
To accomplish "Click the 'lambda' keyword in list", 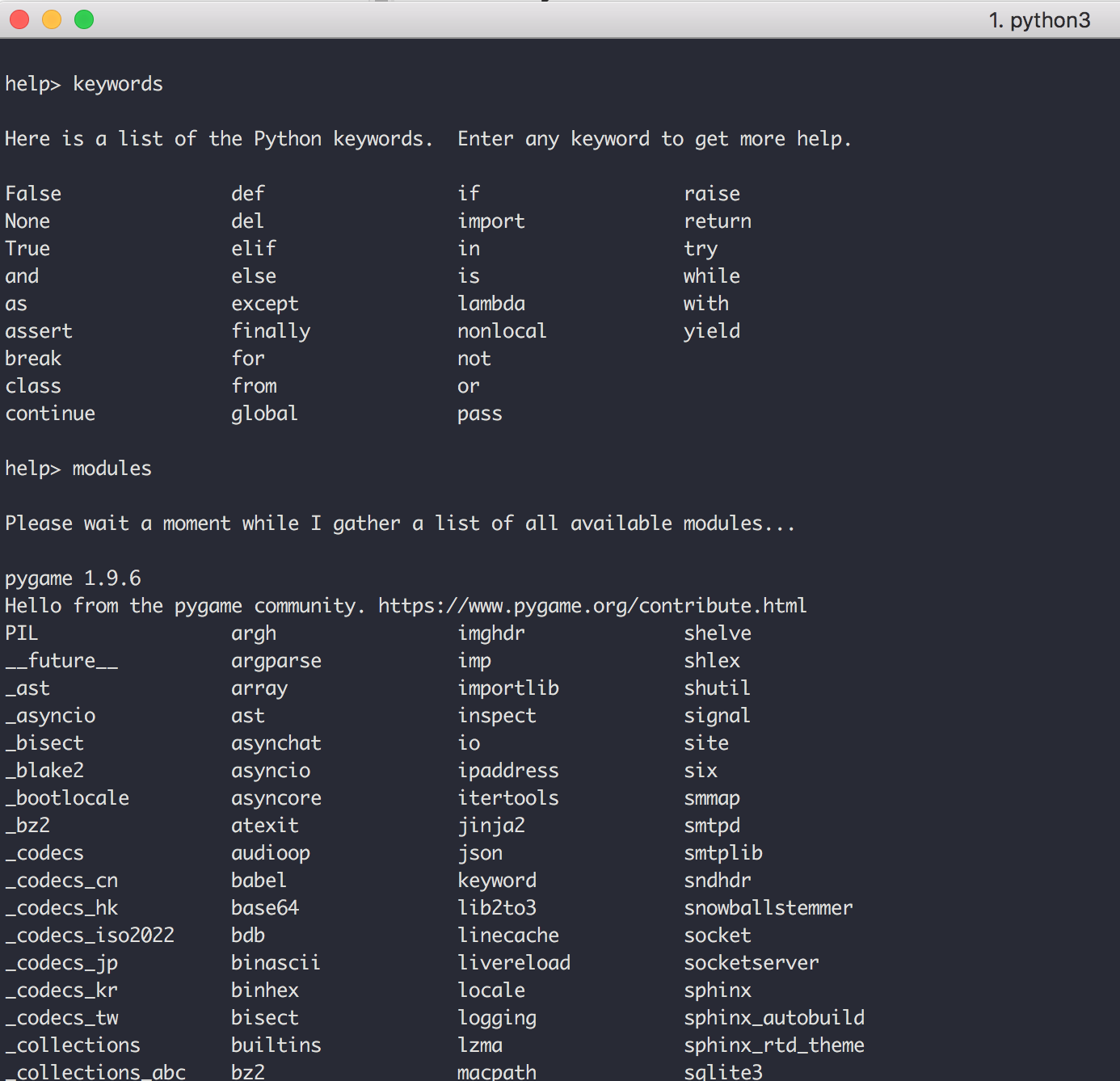I will [491, 304].
